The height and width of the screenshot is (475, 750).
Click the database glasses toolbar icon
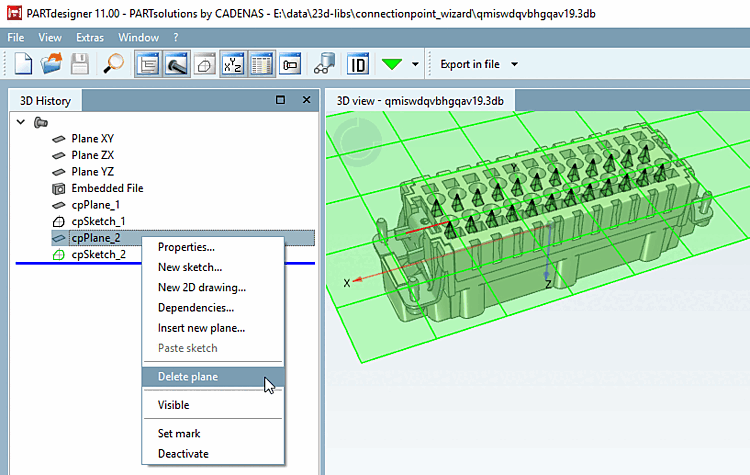[324, 65]
